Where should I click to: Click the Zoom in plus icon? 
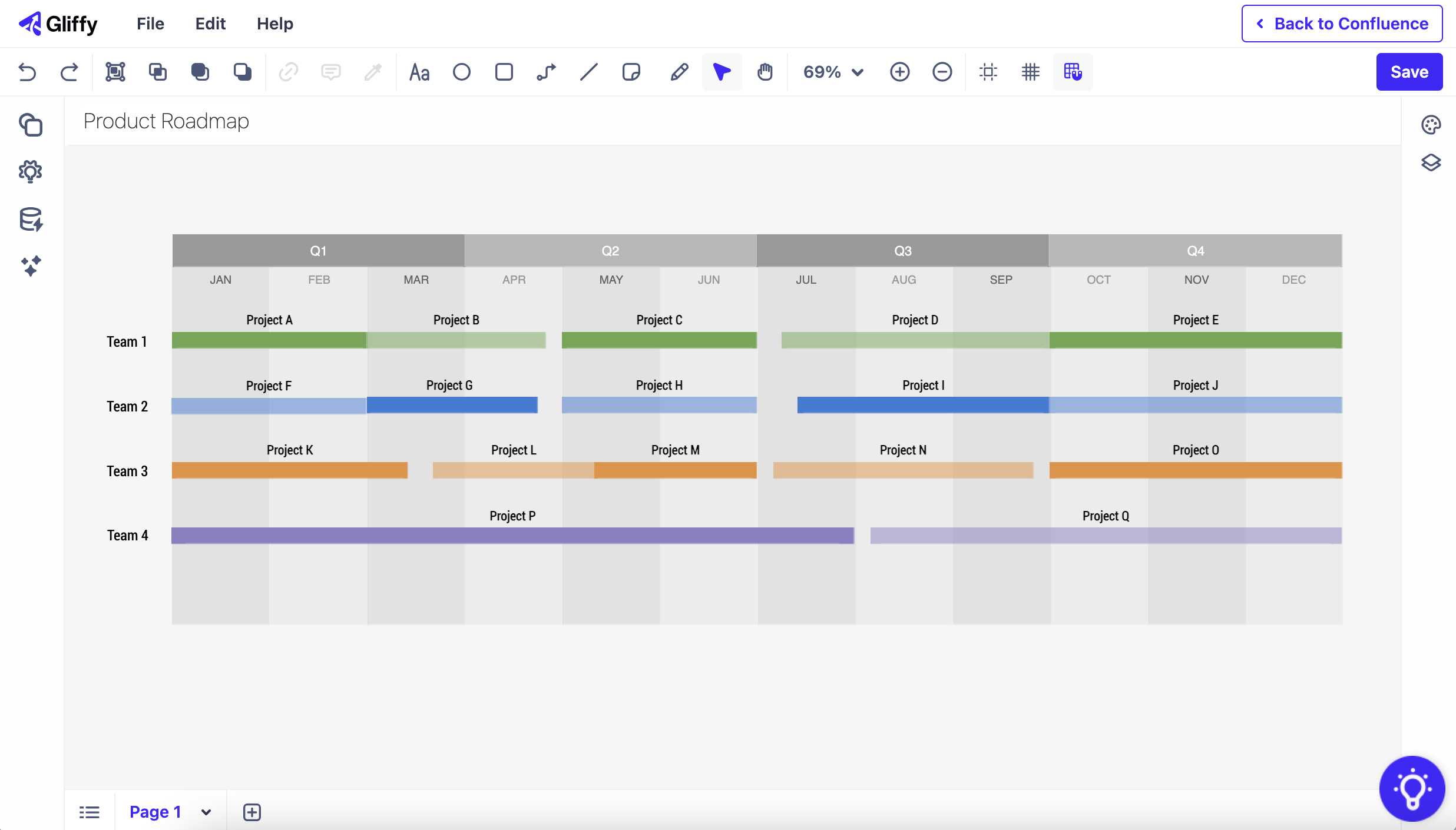coord(899,72)
